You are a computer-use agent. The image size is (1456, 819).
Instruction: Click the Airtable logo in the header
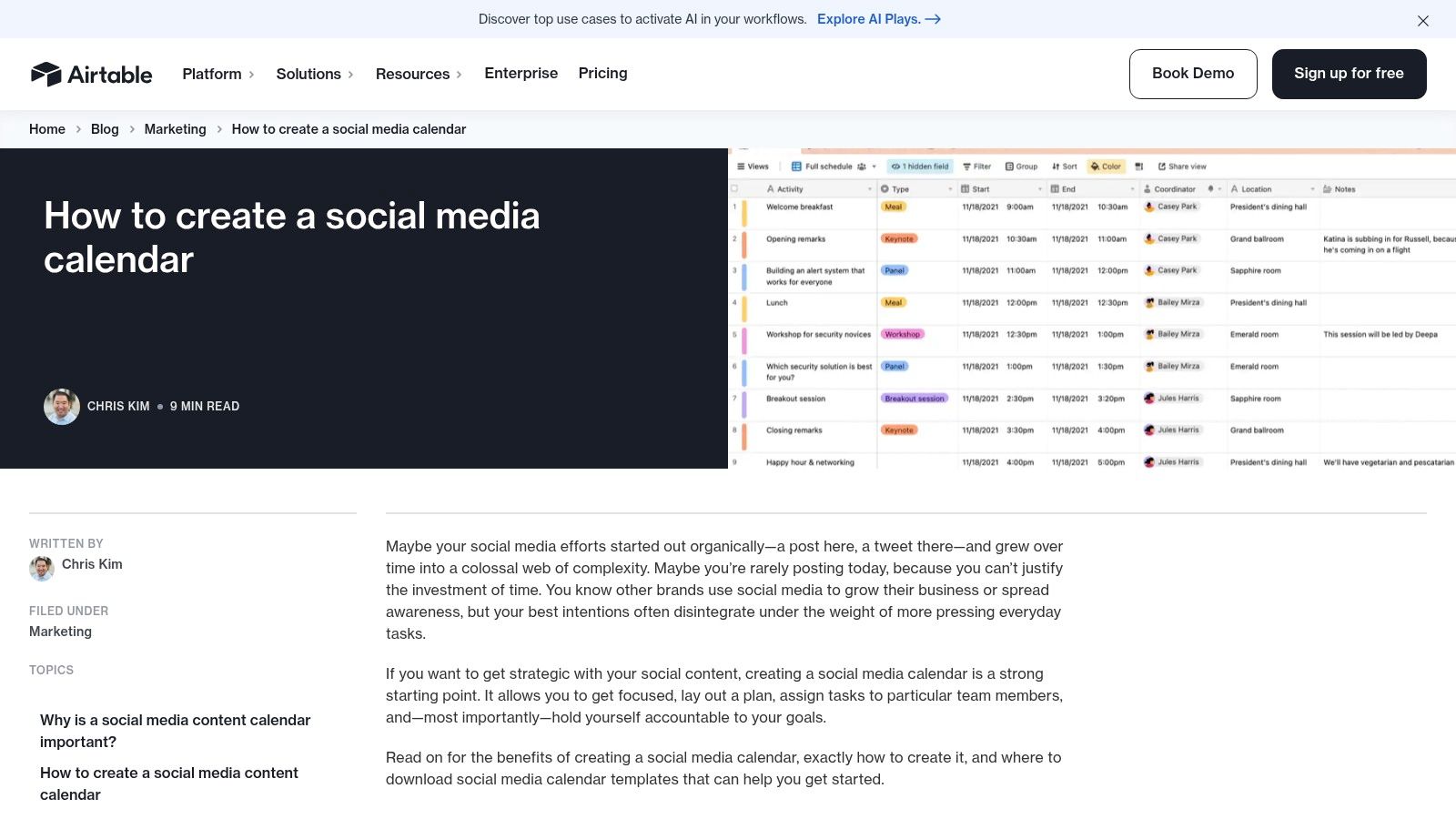click(x=91, y=74)
